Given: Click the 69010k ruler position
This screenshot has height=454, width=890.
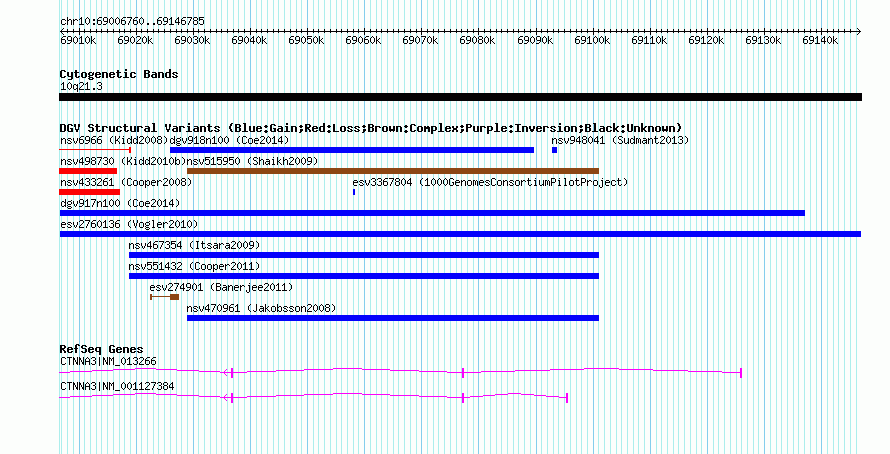Looking at the screenshot, I should coord(78,40).
